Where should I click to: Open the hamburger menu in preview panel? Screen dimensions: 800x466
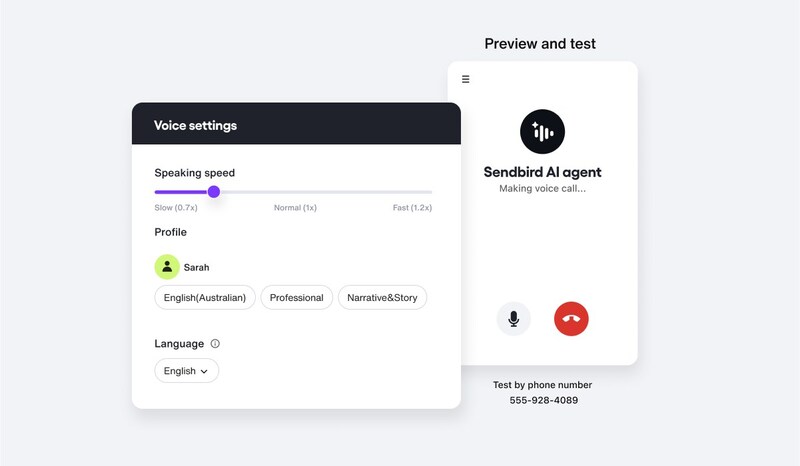pyautogui.click(x=466, y=80)
